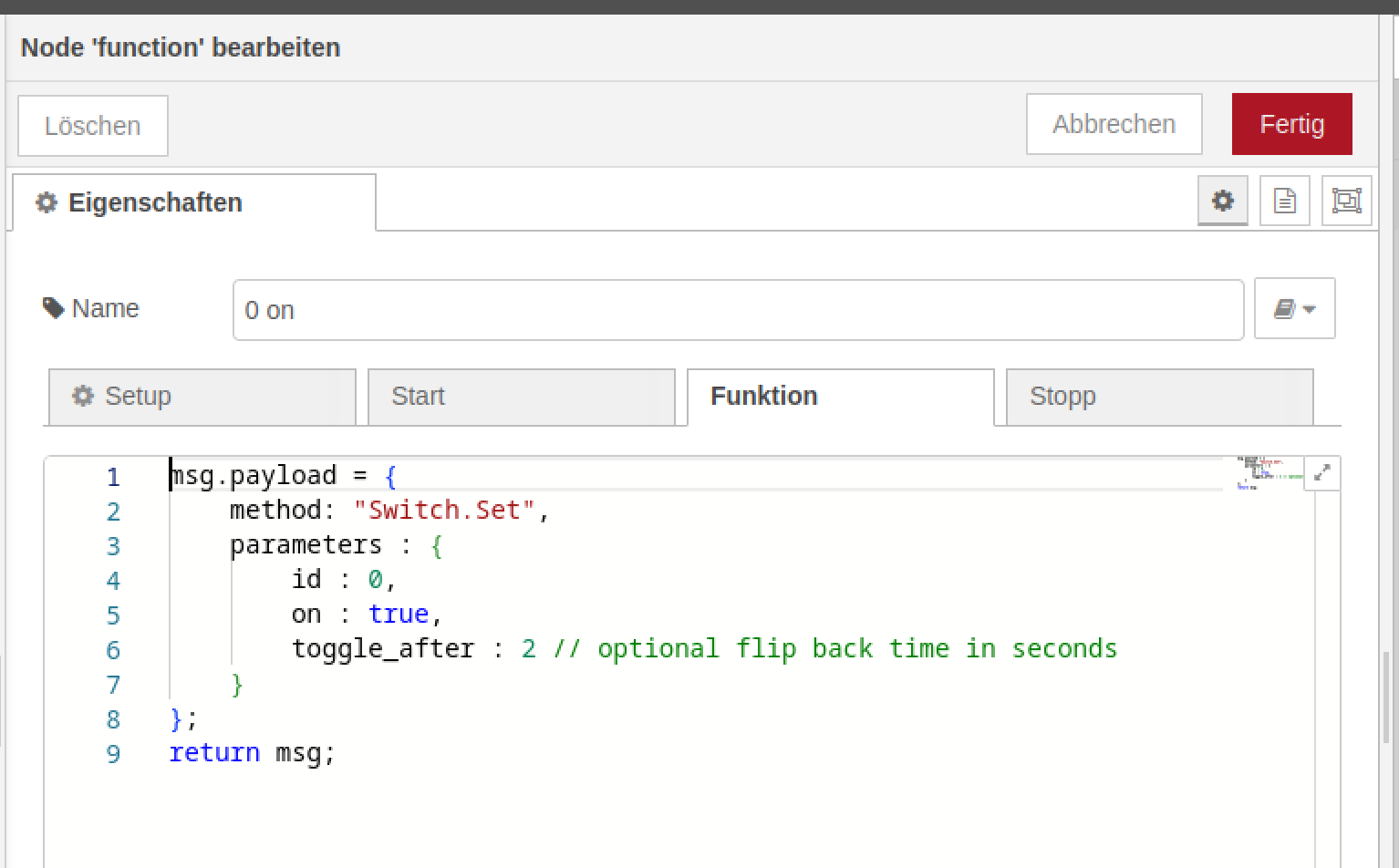The image size is (1399, 868).
Task: Confirm changes with the Fertig button
Action: click(x=1291, y=124)
